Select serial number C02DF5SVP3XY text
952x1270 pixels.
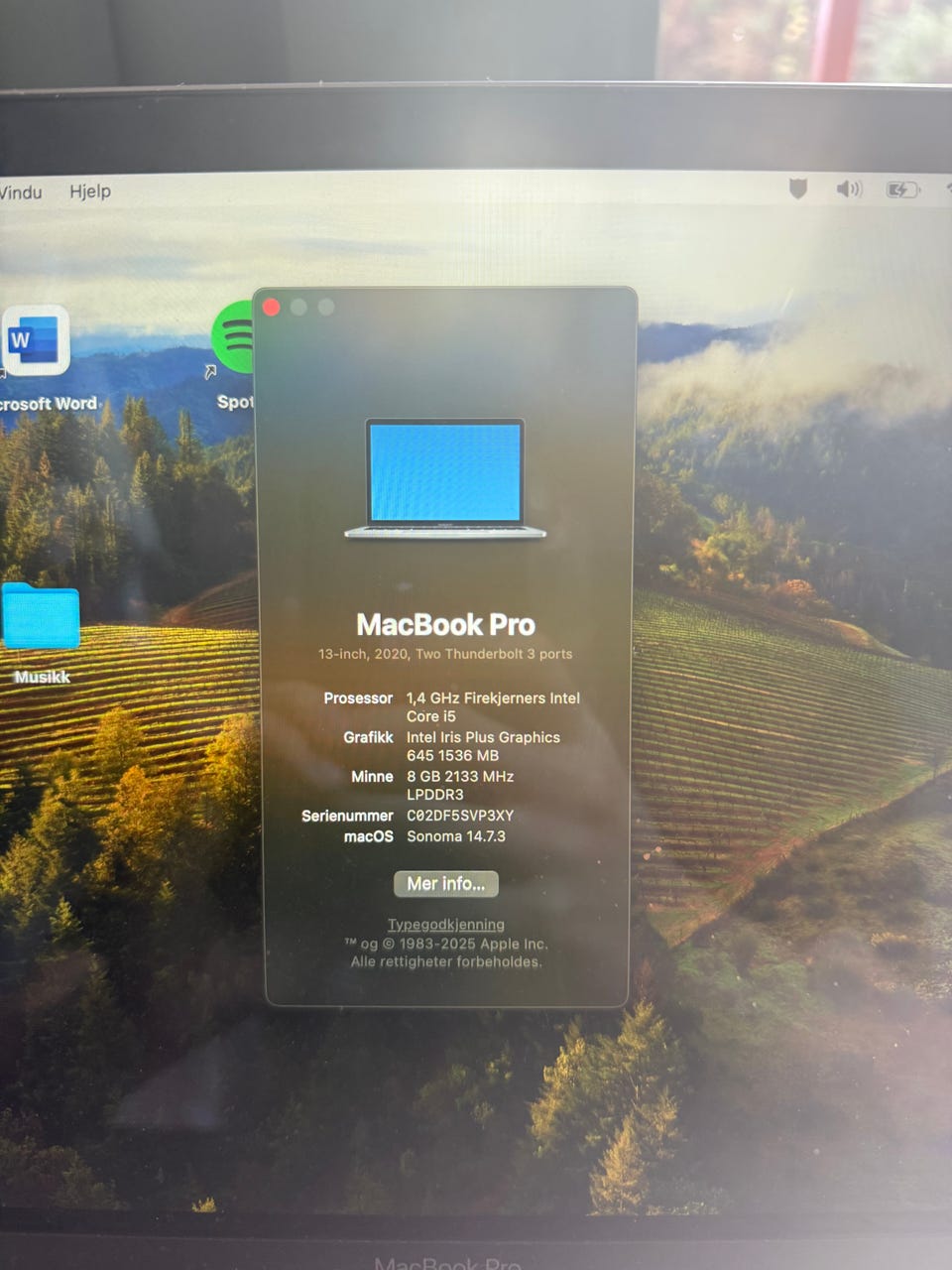[460, 816]
